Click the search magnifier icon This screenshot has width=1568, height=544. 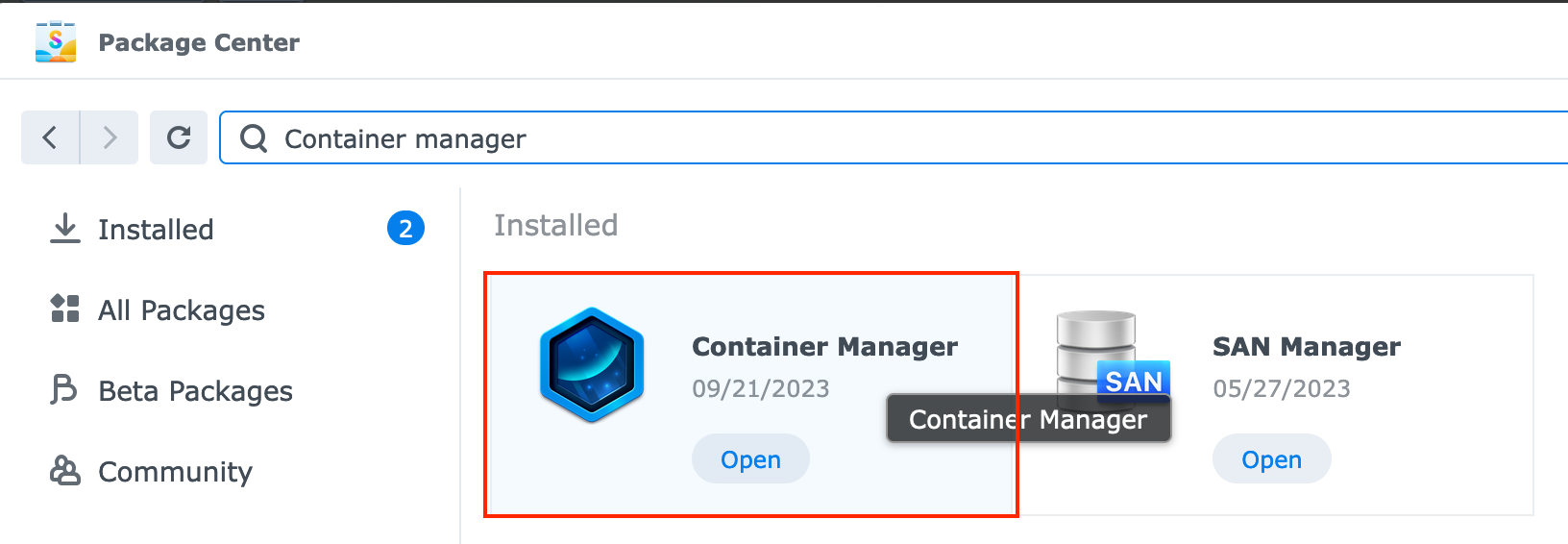click(x=254, y=138)
